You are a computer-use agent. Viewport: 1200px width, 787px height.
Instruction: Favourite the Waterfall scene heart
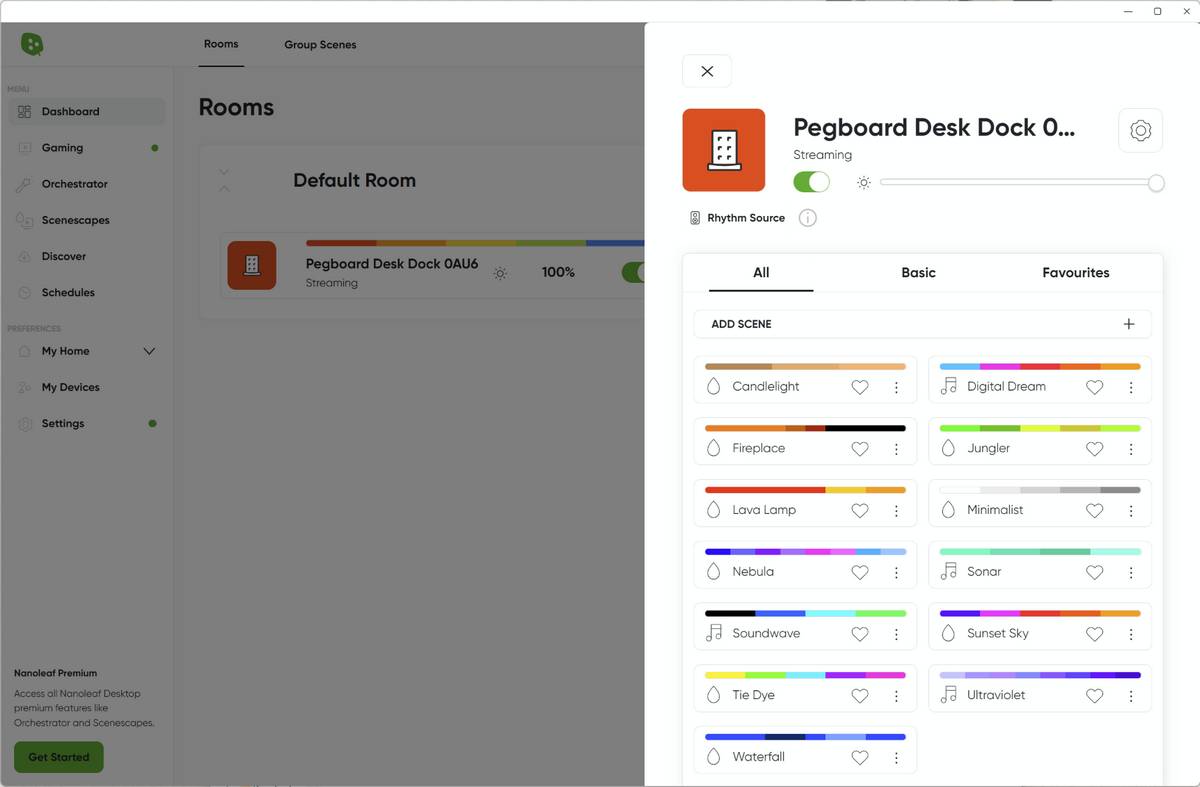[x=860, y=757]
